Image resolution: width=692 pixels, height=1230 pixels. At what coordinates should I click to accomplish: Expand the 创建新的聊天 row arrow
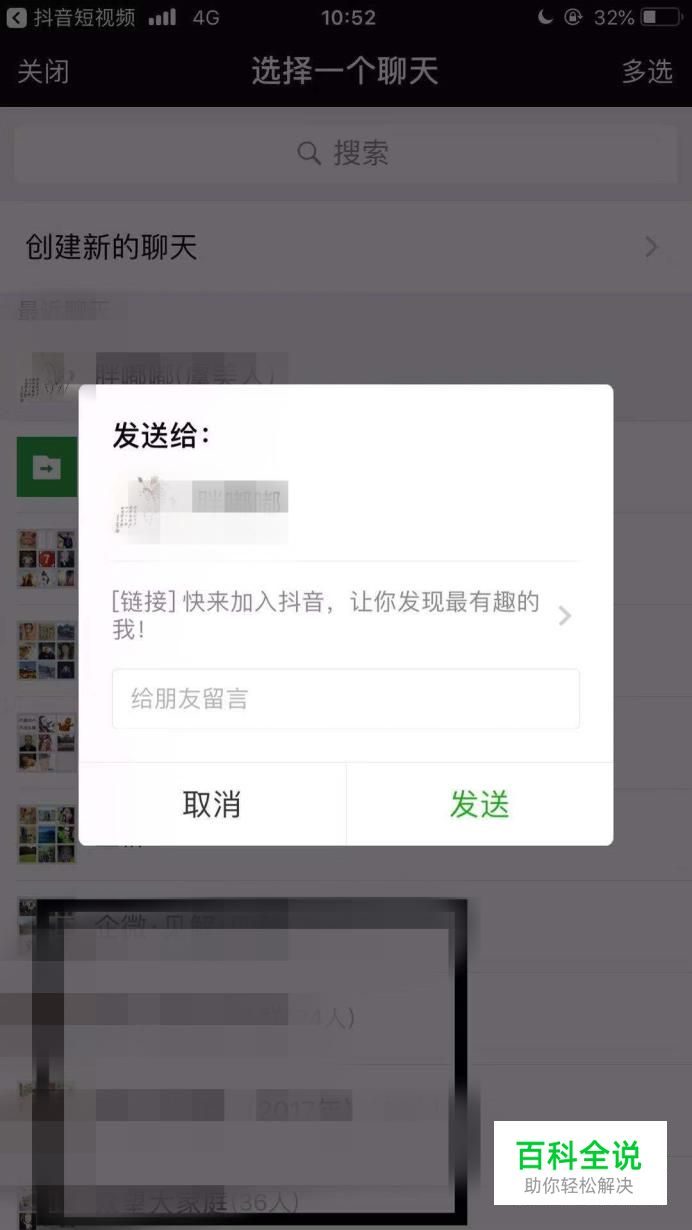pyautogui.click(x=652, y=247)
